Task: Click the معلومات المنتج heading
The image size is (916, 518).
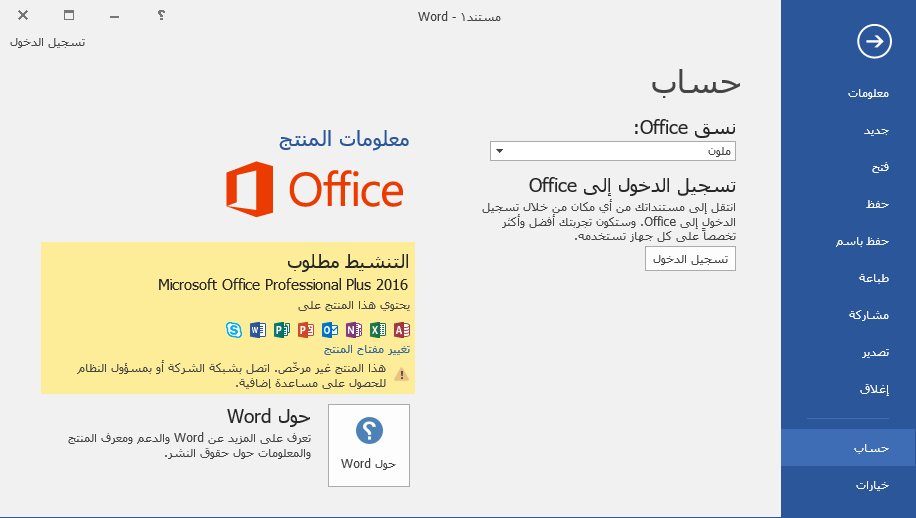Action: 344,139
